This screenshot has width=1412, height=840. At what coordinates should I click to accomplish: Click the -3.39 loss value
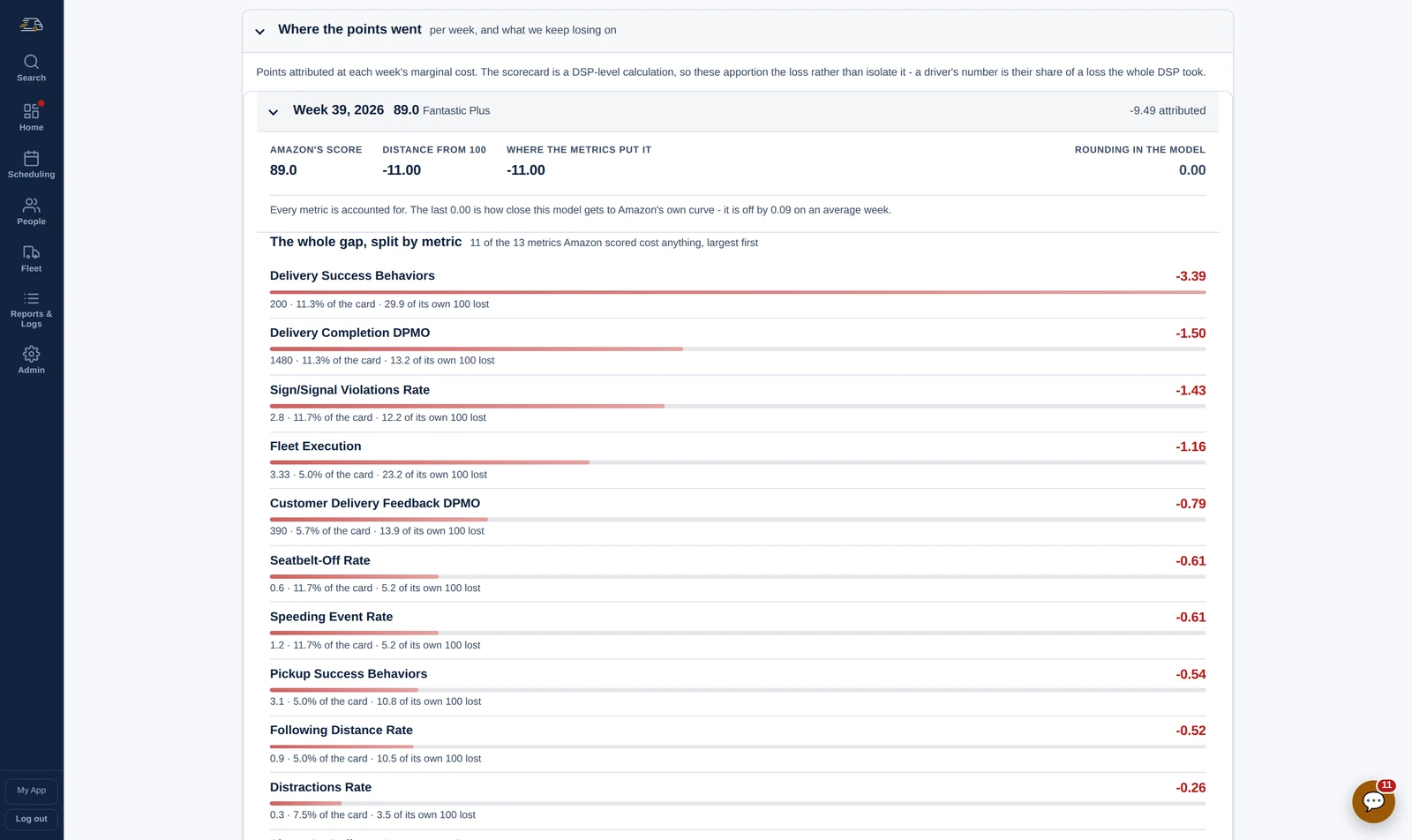pyautogui.click(x=1190, y=276)
